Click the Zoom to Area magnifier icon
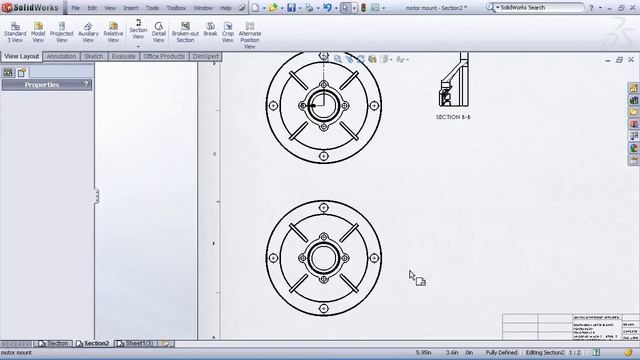This screenshot has height=360, width=640. click(338, 59)
